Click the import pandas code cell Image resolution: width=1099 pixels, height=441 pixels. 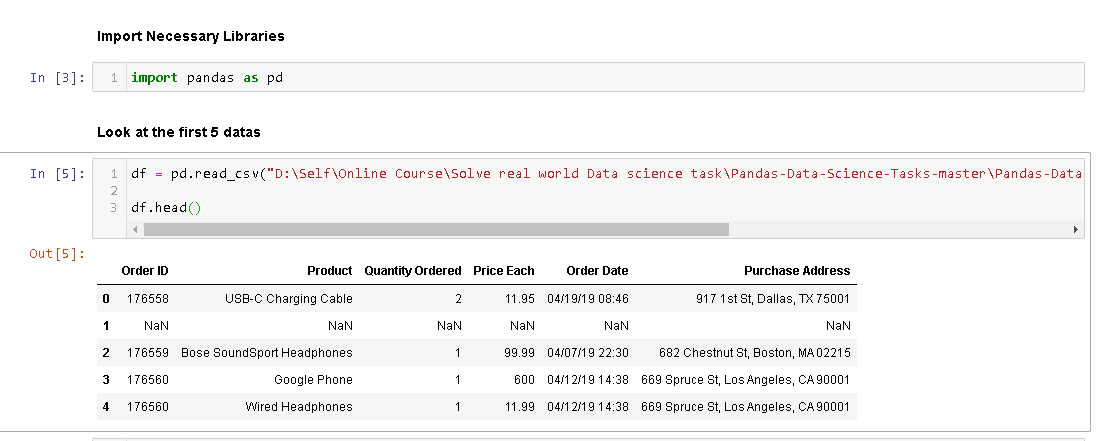click(588, 77)
